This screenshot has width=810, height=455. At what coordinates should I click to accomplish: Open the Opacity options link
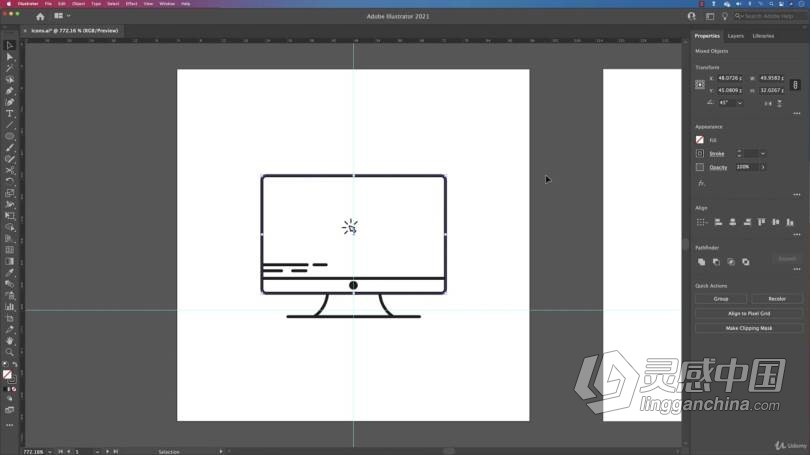click(718, 167)
